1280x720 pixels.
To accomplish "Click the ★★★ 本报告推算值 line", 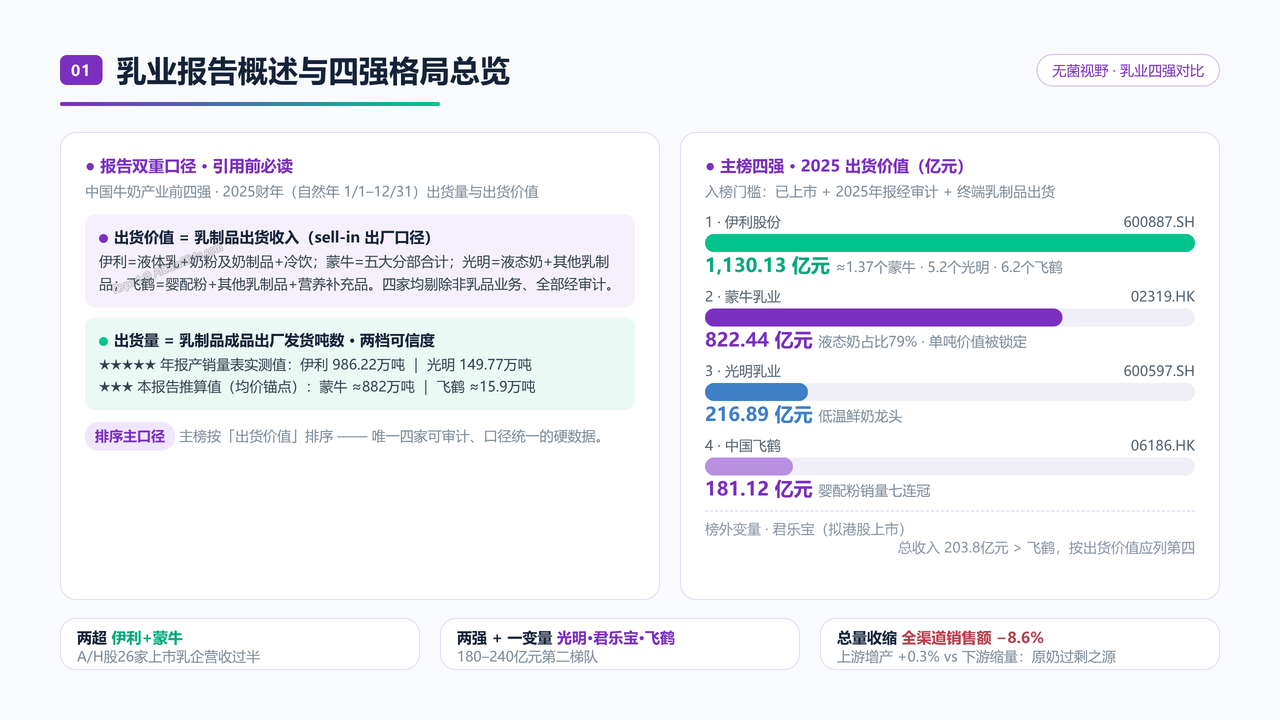I will tap(317, 386).
